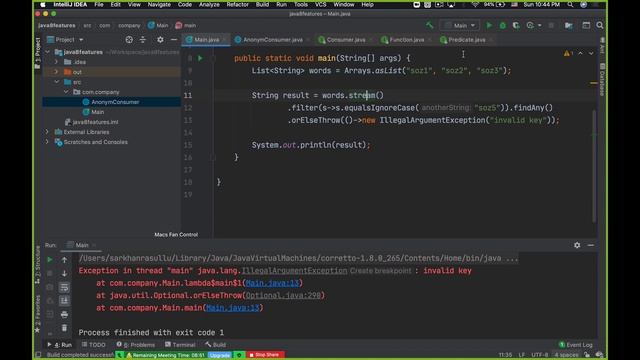Jump up the stack trace arrow
The image size is (640, 360).
(x=64, y=260)
